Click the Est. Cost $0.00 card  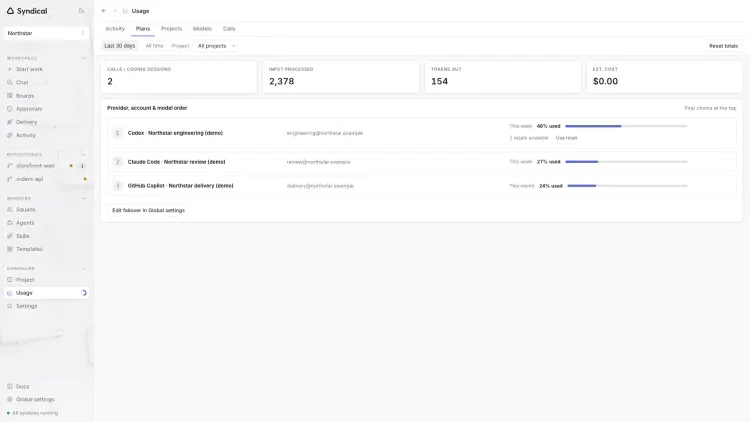point(664,77)
